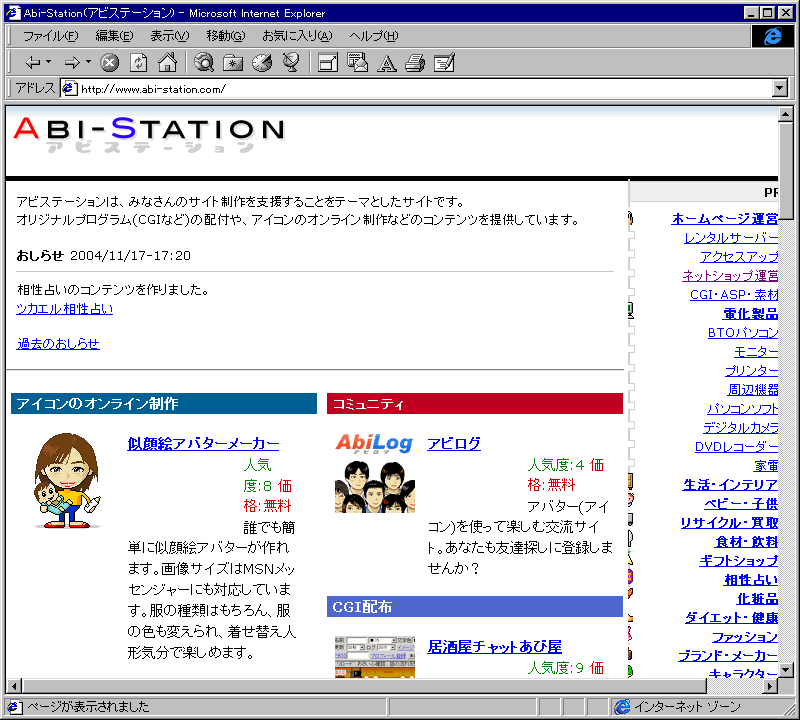Image resolution: width=800 pixels, height=720 pixels.
Task: Open the 編集 menu
Action: pos(114,36)
